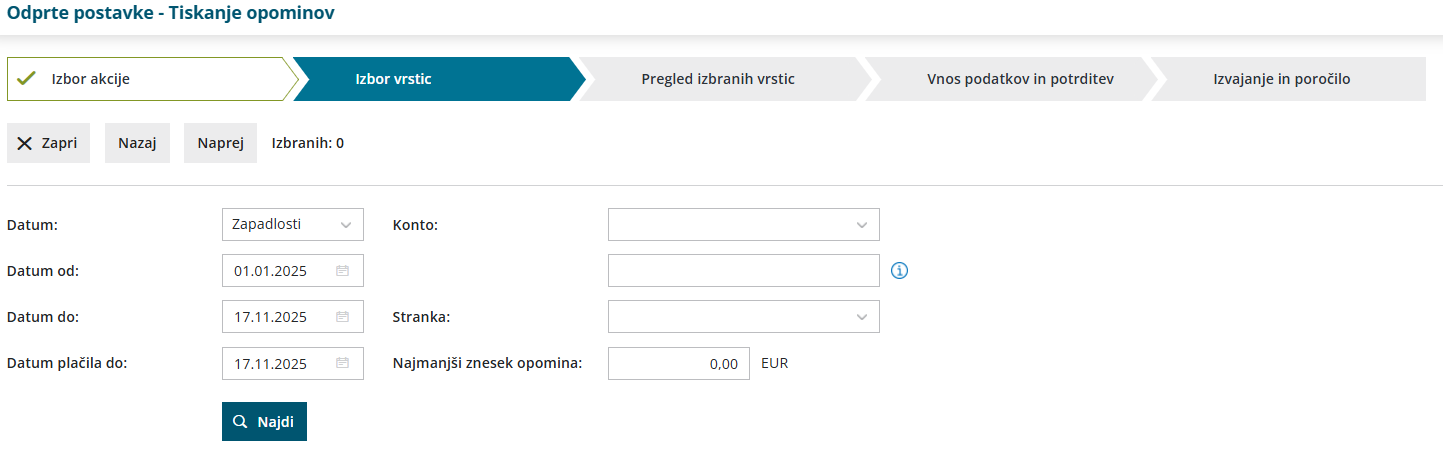Open the Stranka dropdown list
The height and width of the screenshot is (450, 1443).
point(861,317)
